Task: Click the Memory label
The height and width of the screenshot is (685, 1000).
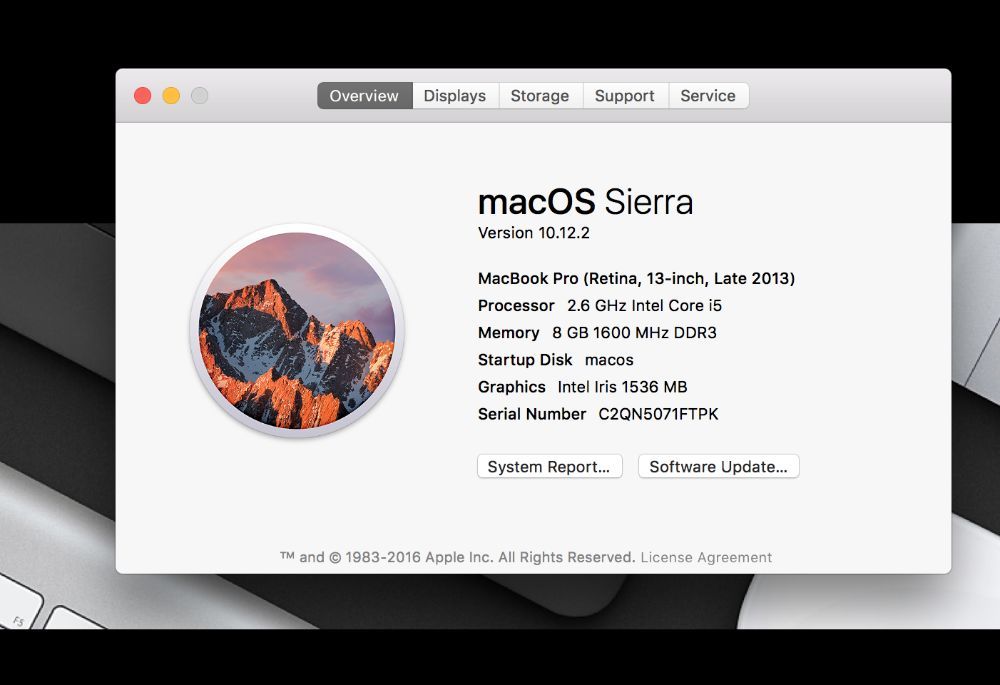Action: tap(508, 333)
